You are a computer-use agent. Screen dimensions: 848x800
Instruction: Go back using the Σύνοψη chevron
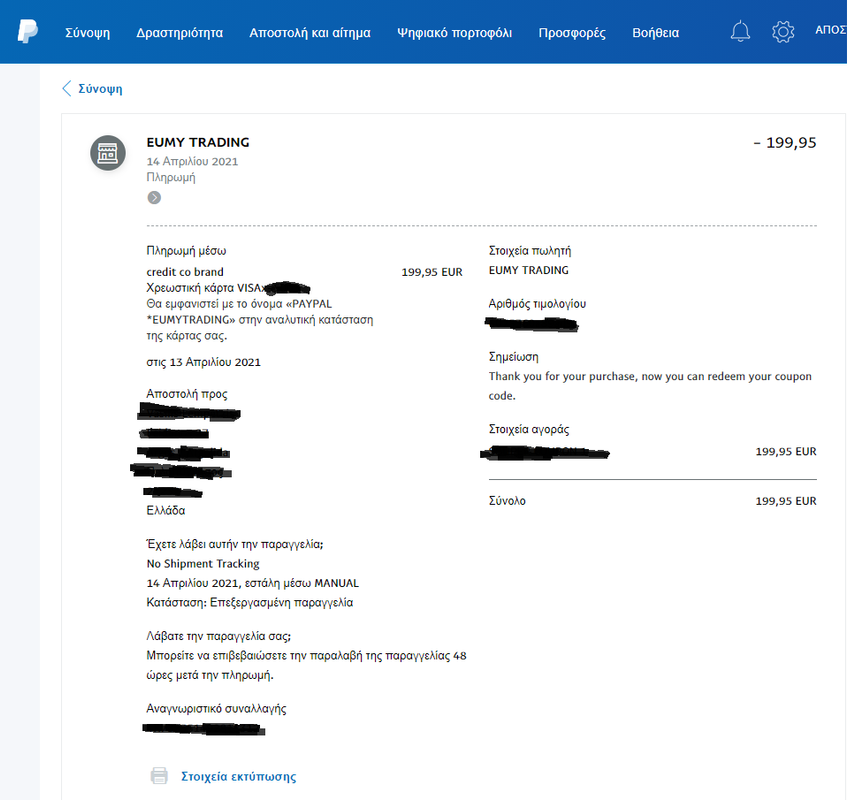coord(67,89)
